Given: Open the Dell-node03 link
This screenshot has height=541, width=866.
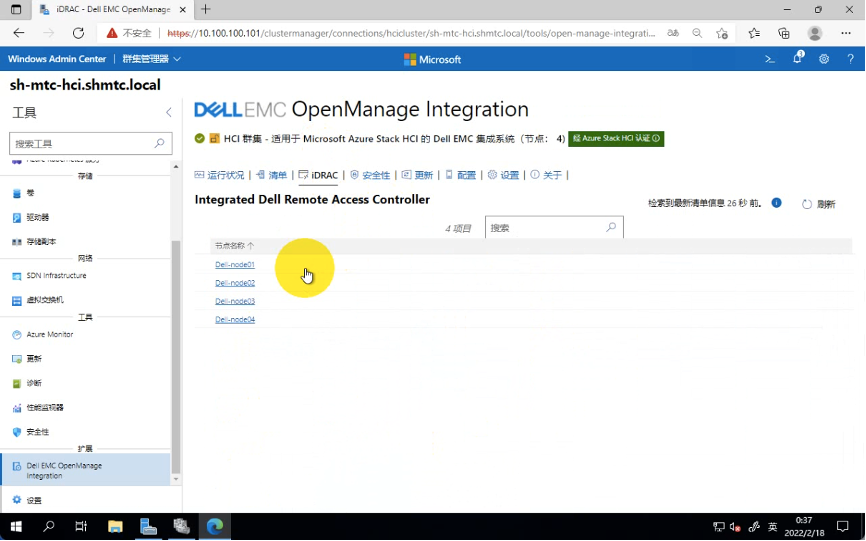Looking at the screenshot, I should tap(235, 301).
